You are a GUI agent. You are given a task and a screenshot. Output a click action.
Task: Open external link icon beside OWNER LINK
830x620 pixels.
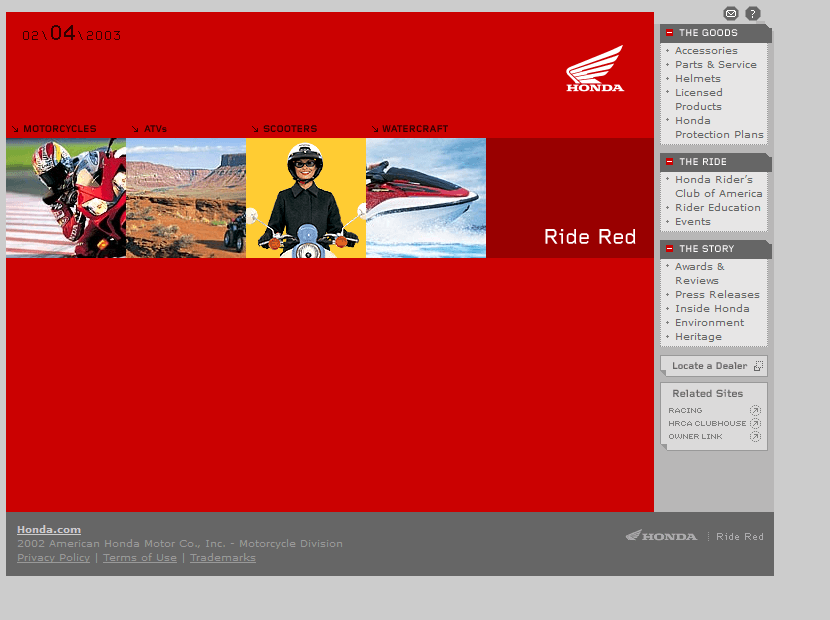[755, 436]
